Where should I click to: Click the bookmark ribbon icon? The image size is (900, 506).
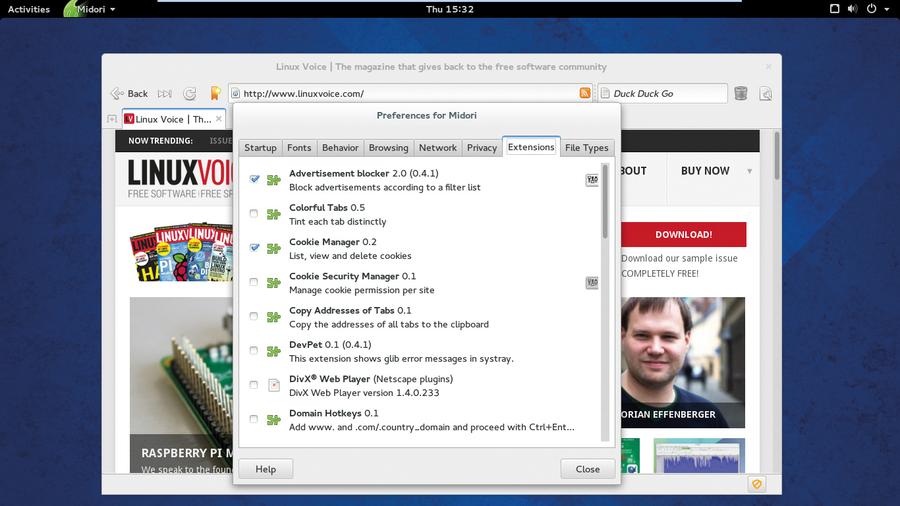tap(215, 93)
